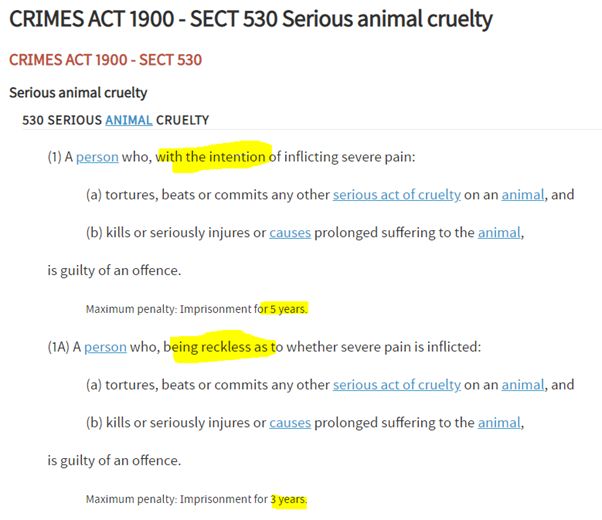Image resolution: width=602 pixels, height=520 pixels.
Task: Open the animal link in subsection (1A)(a)
Action: (x=523, y=385)
